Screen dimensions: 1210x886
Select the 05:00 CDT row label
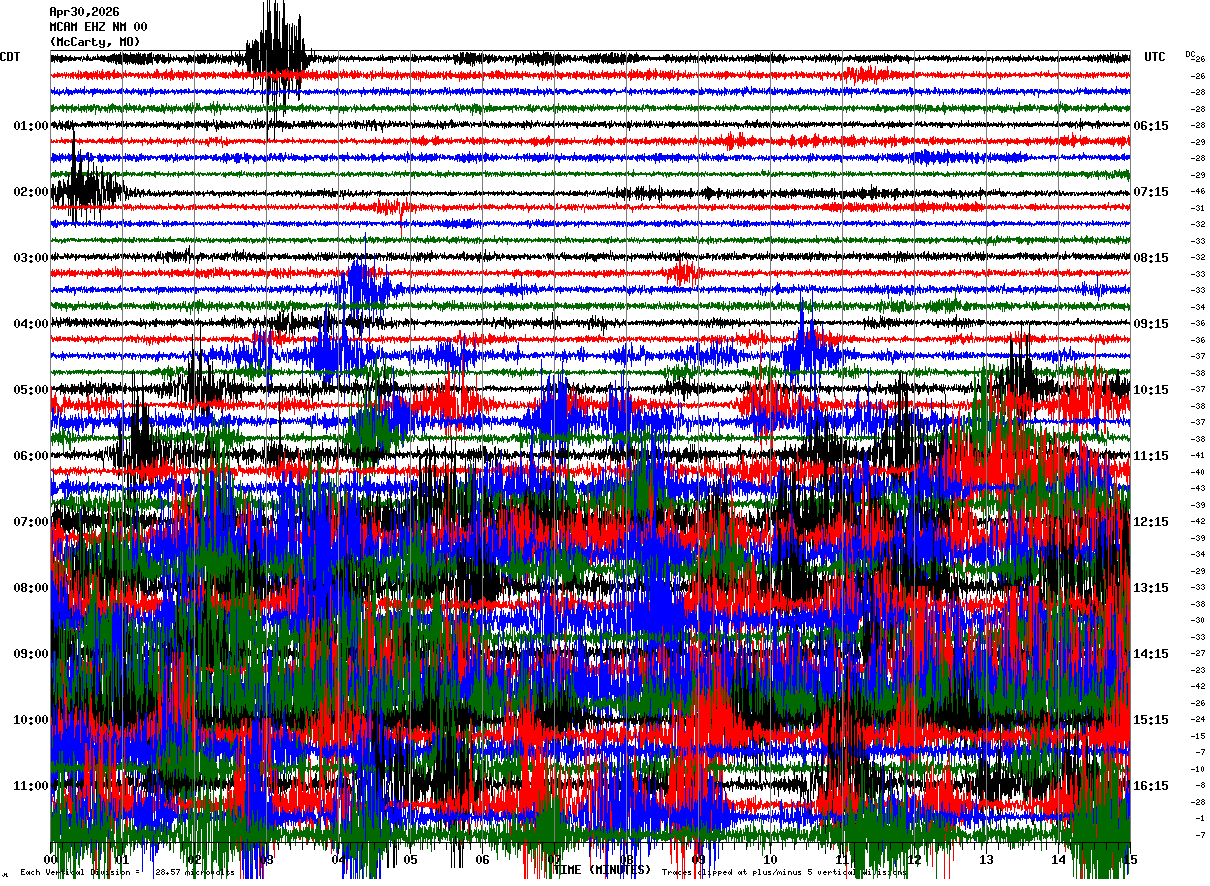[x=31, y=390]
